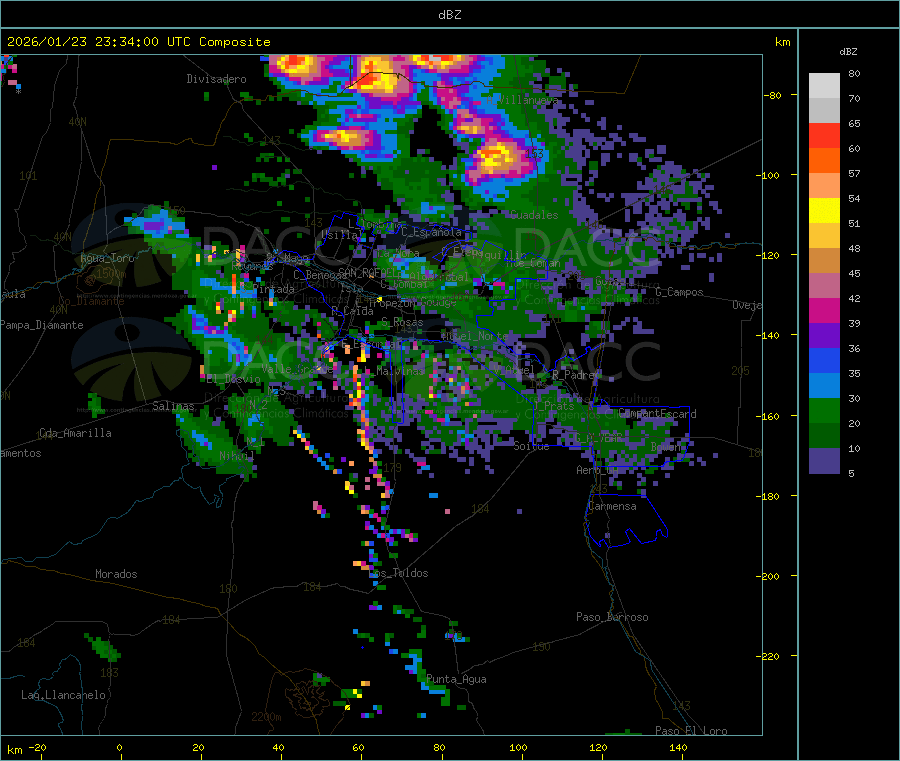Click the Cda_Amarilla map label
900x761 pixels.
pos(75,433)
